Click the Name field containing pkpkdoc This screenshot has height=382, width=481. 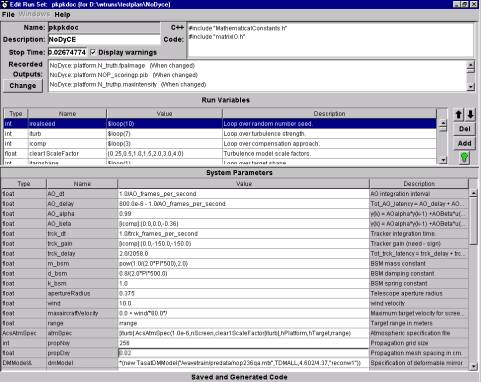pyautogui.click(x=104, y=28)
